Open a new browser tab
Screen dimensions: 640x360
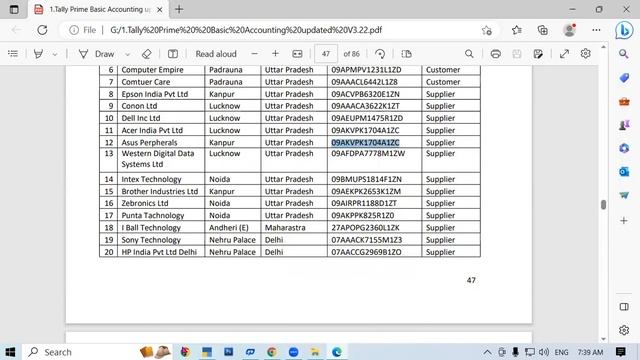(x=179, y=9)
